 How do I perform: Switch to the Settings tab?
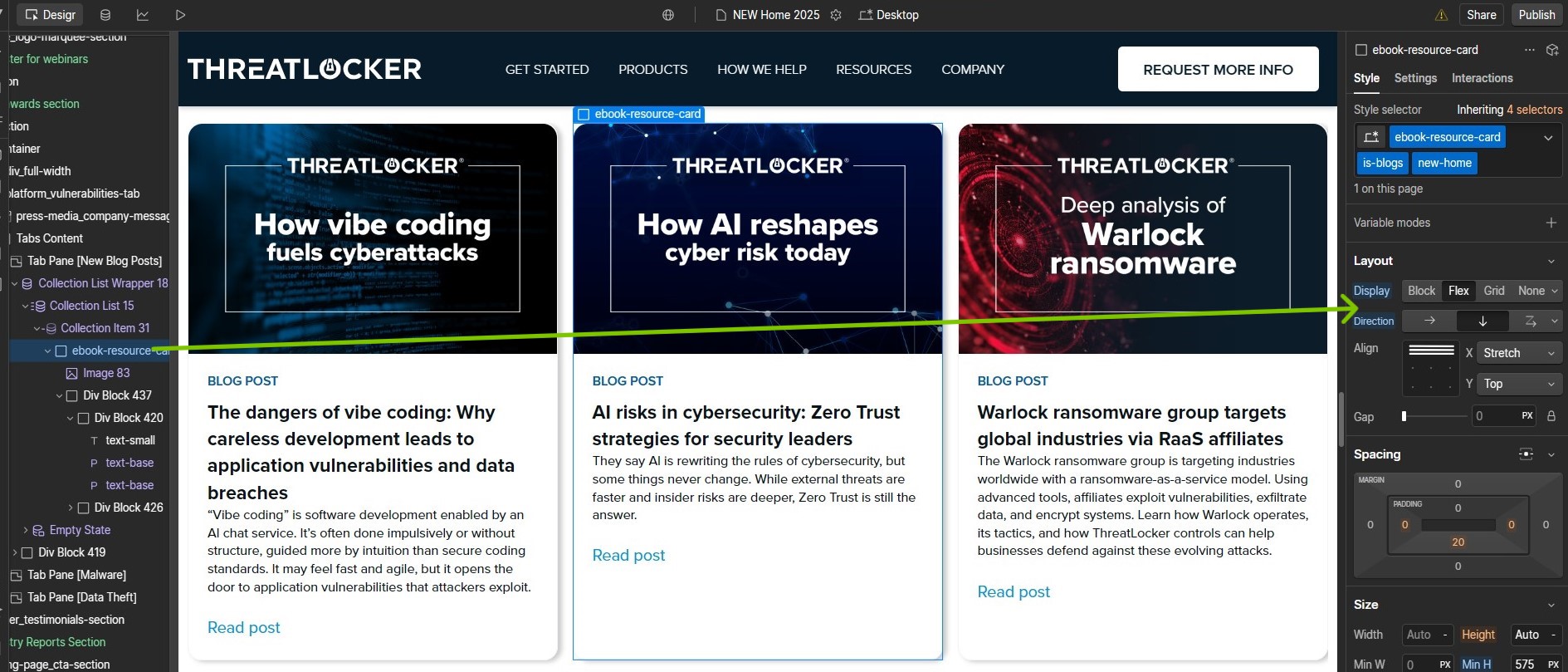pyautogui.click(x=1415, y=78)
